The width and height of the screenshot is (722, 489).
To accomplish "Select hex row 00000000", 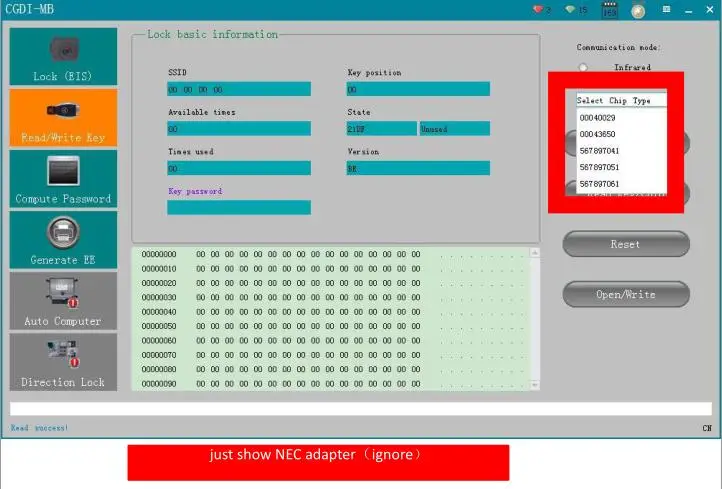I will tap(332, 254).
